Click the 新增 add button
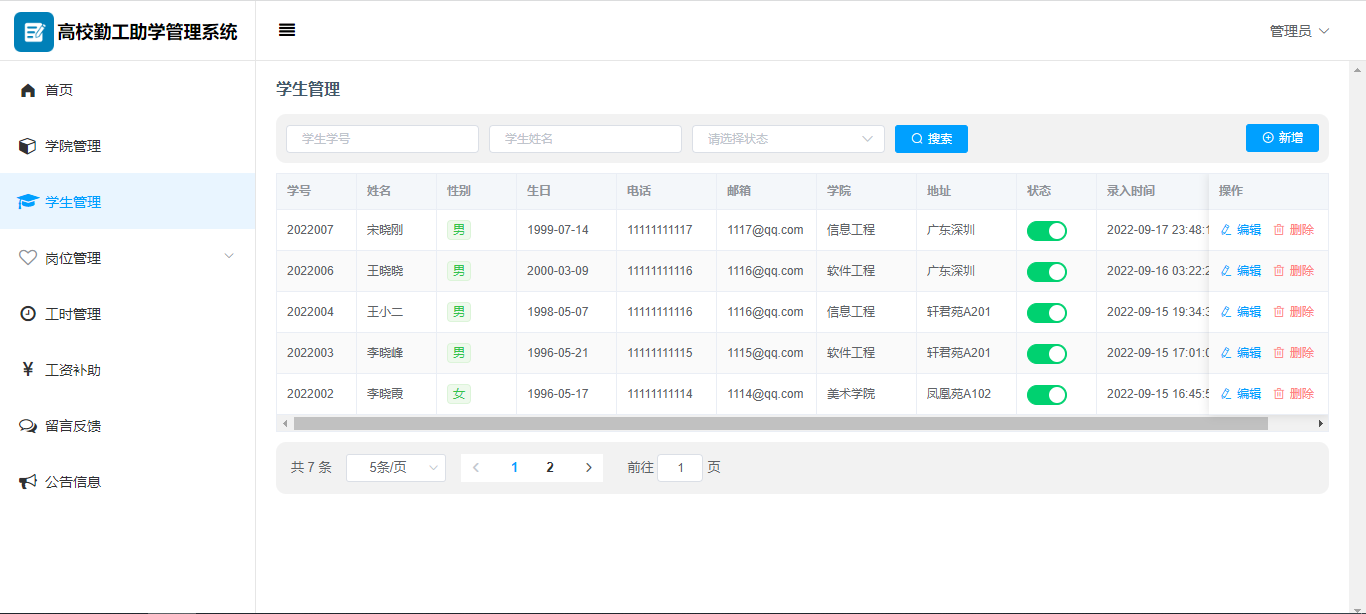 coord(1281,138)
